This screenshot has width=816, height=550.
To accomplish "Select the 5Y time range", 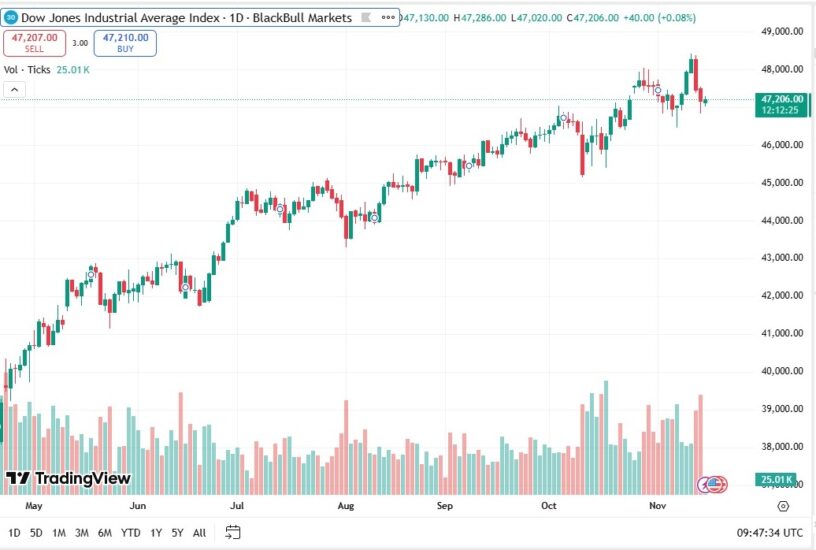I will pos(177,532).
